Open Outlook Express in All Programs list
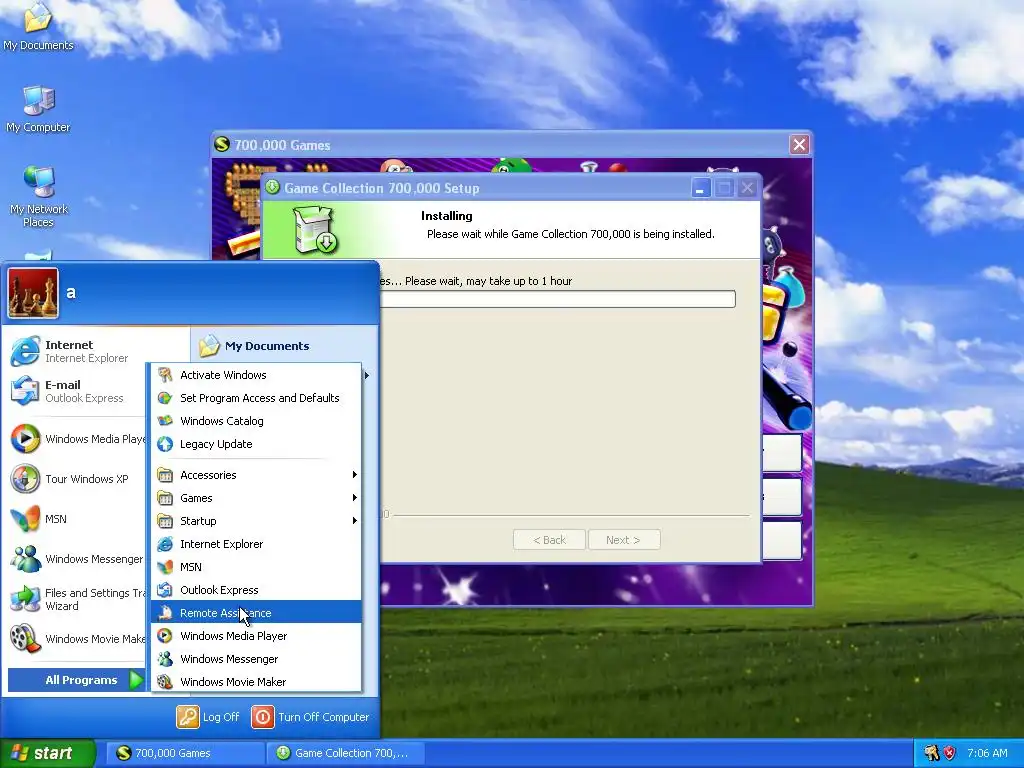This screenshot has width=1024, height=768. click(x=256, y=590)
